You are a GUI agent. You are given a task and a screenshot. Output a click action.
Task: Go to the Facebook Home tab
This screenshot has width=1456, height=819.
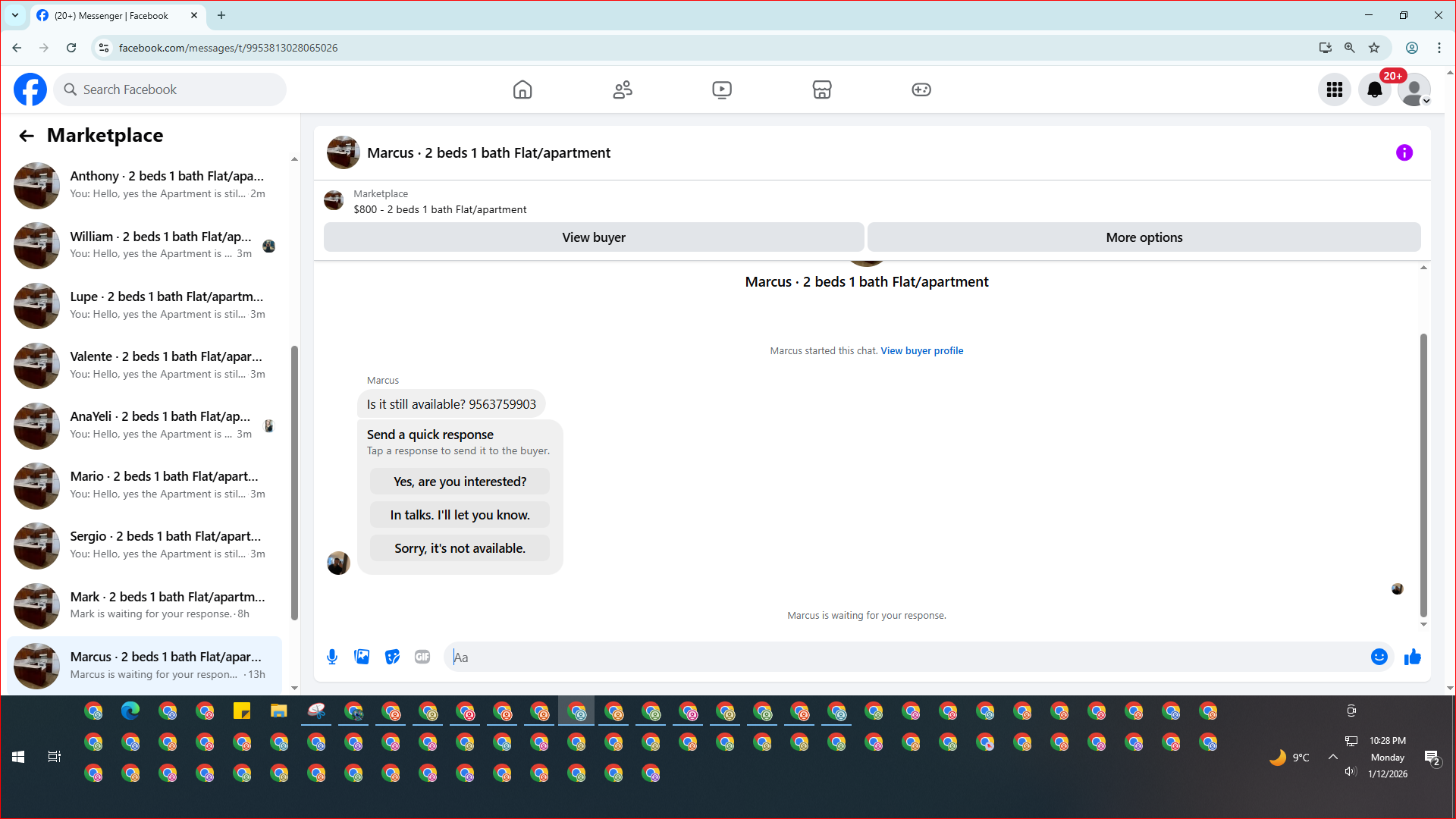pos(522,89)
